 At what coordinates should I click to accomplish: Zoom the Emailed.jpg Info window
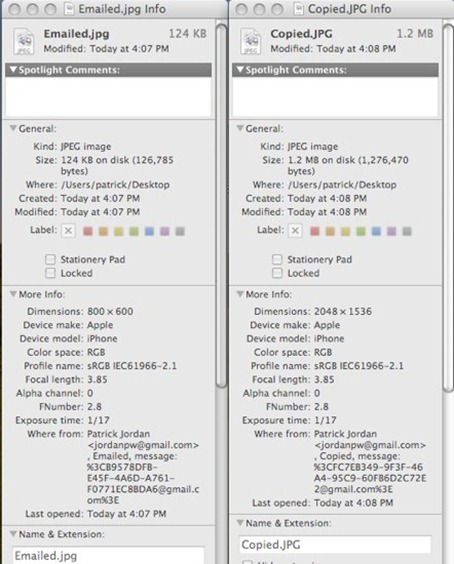[x=50, y=9]
